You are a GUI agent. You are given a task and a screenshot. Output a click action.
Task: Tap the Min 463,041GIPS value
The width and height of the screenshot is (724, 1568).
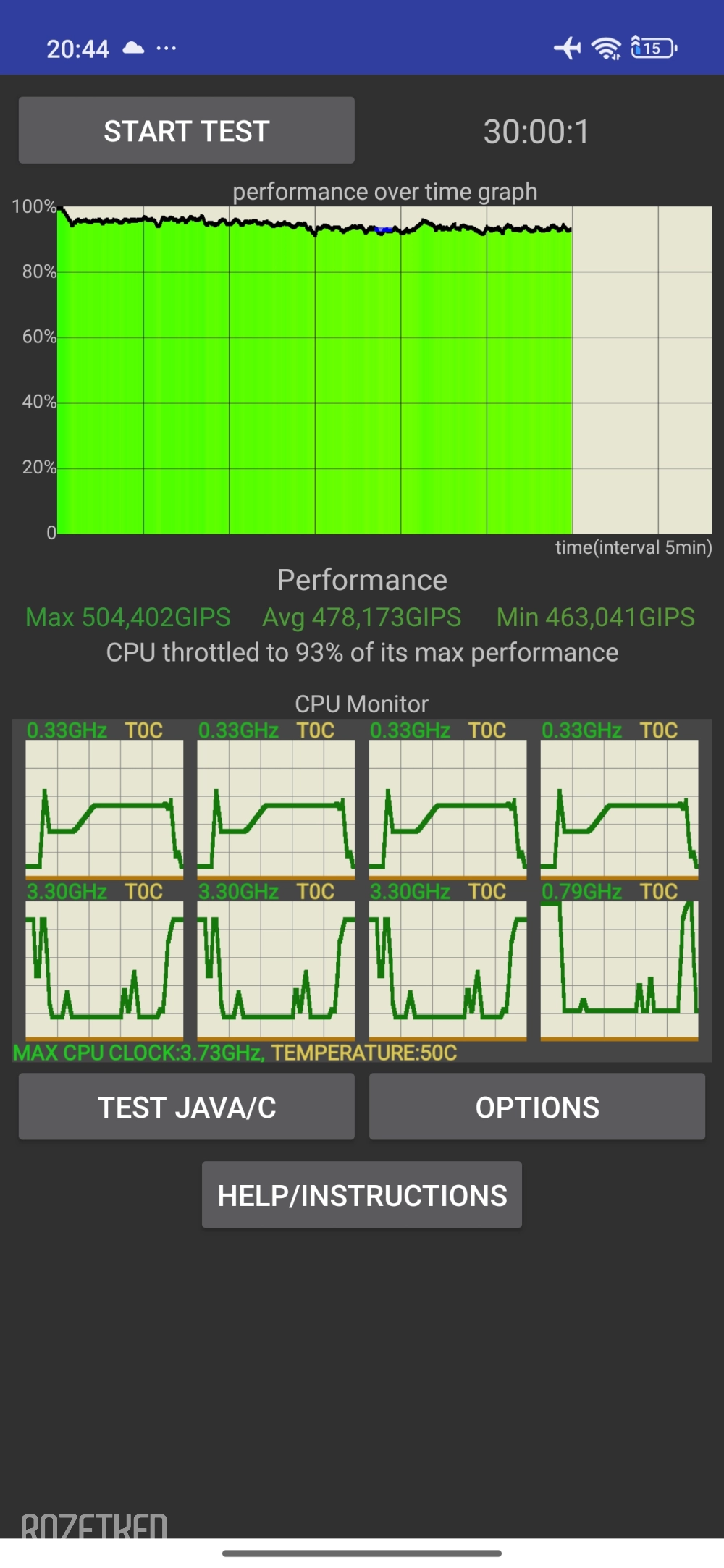pos(595,617)
